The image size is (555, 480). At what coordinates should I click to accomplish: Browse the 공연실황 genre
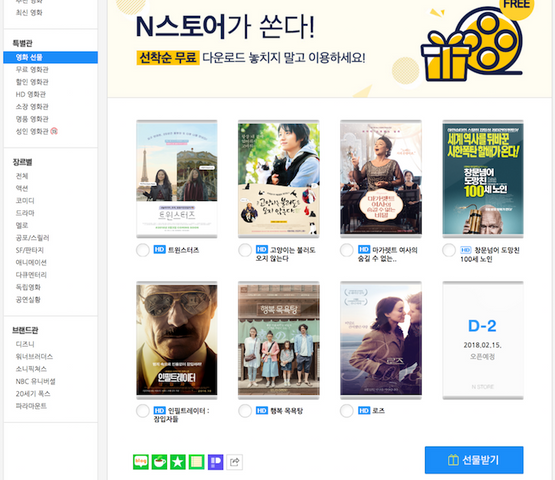pyautogui.click(x=28, y=300)
